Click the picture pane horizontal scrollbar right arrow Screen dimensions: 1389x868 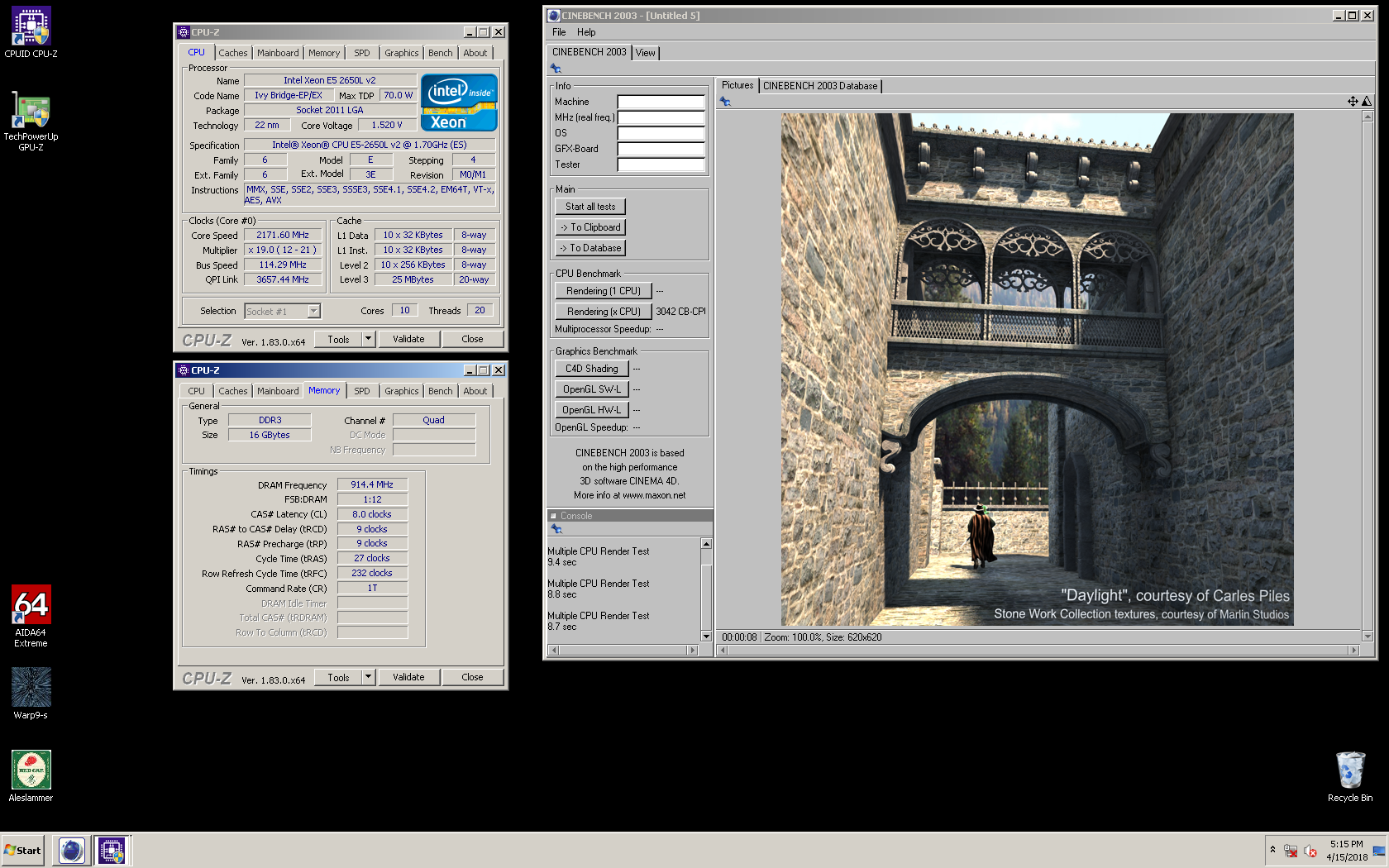(1354, 651)
